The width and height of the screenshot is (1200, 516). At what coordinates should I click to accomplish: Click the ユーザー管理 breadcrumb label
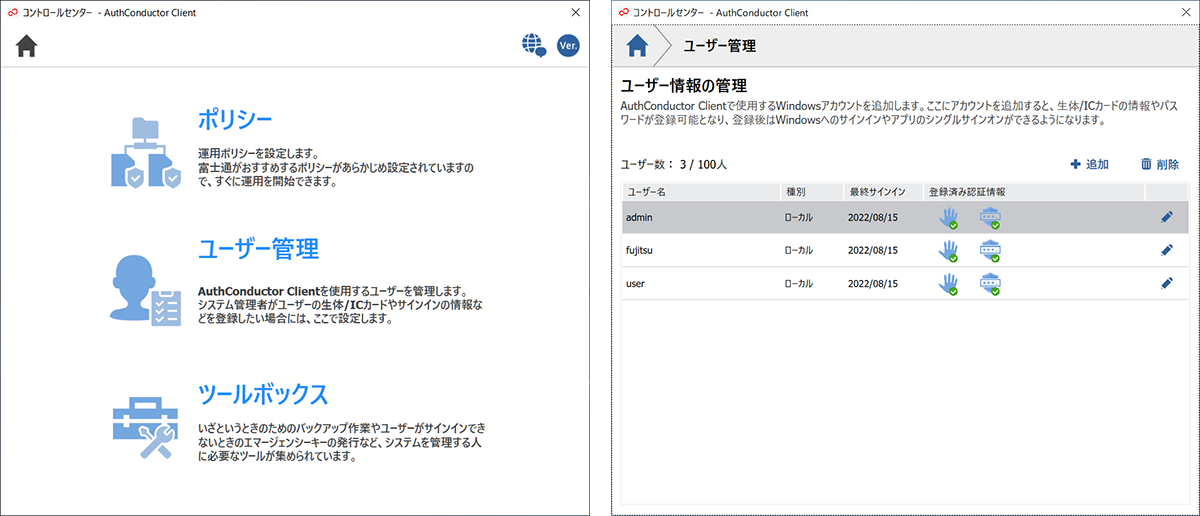719,46
